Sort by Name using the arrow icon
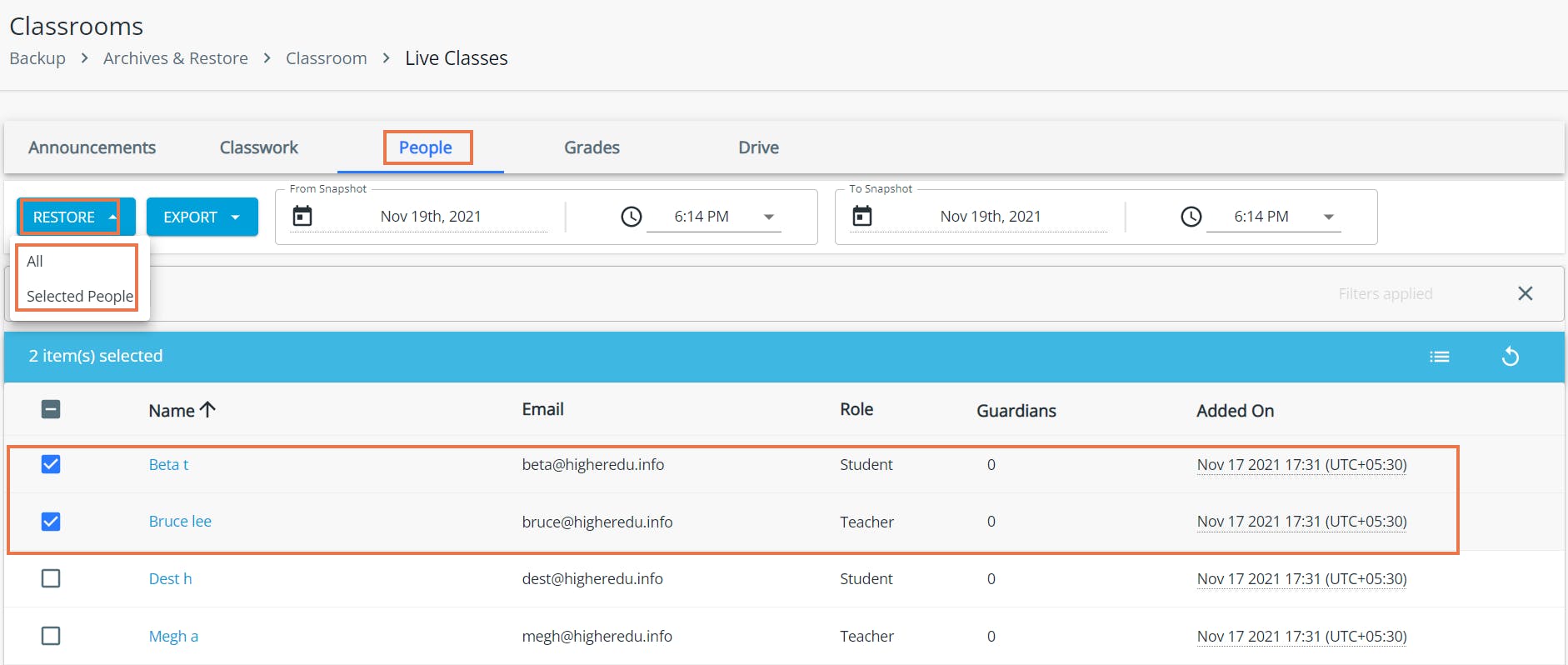This screenshot has width=1568, height=665. pyautogui.click(x=208, y=409)
